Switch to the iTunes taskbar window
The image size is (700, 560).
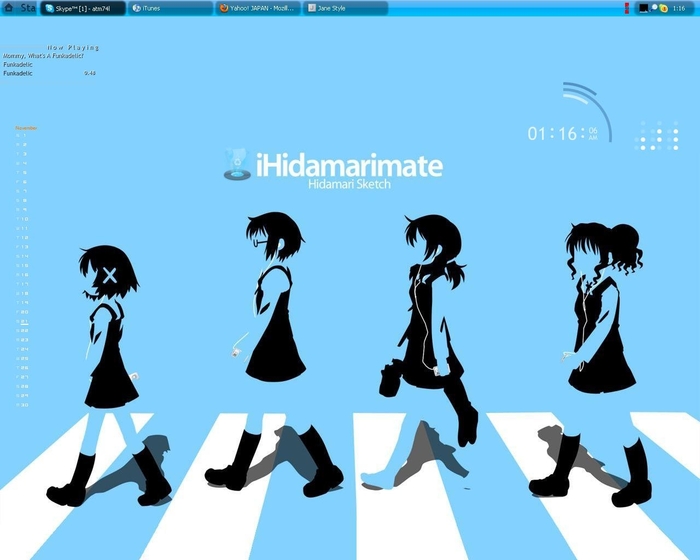171,8
